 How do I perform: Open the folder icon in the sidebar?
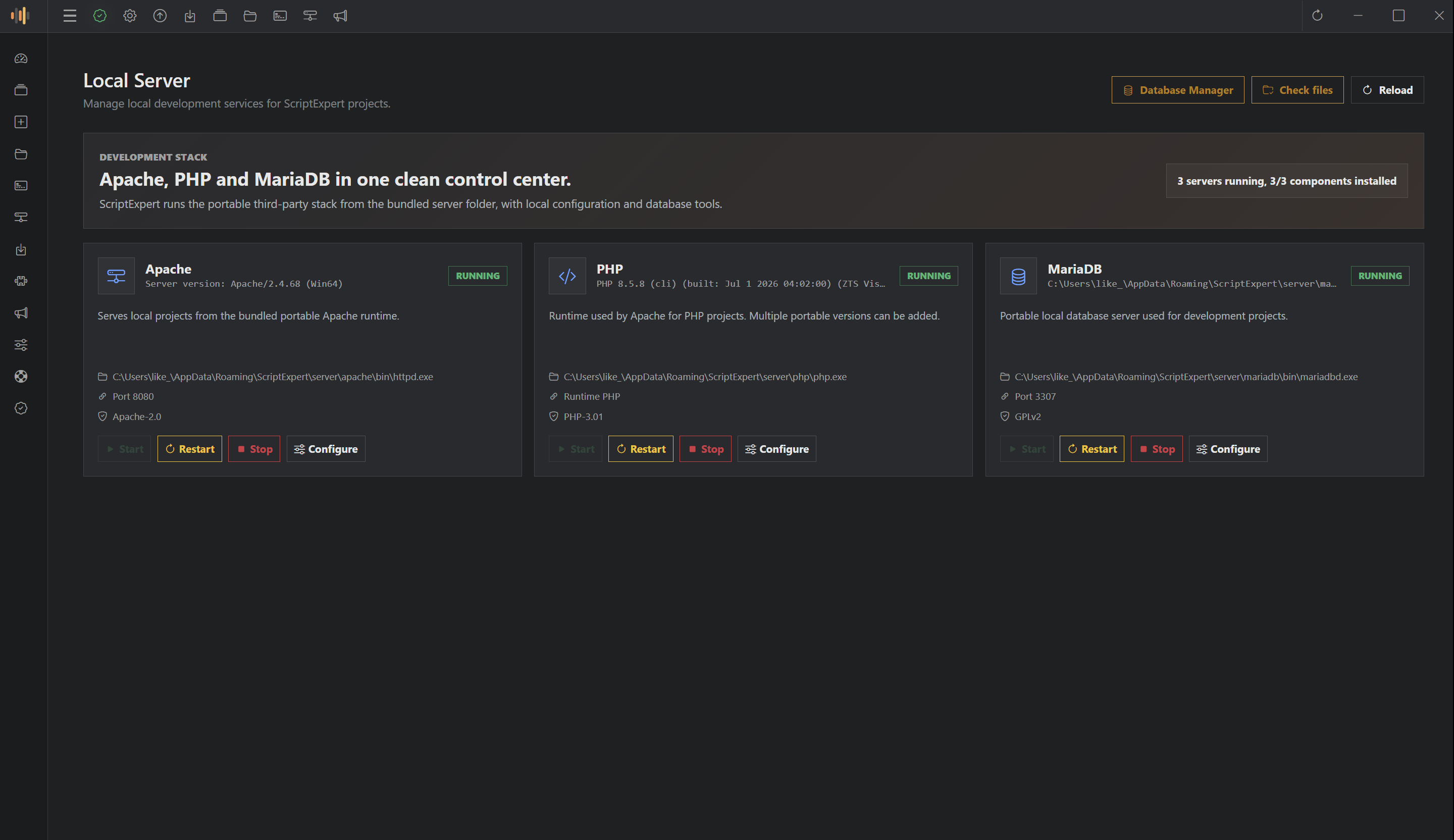point(21,154)
